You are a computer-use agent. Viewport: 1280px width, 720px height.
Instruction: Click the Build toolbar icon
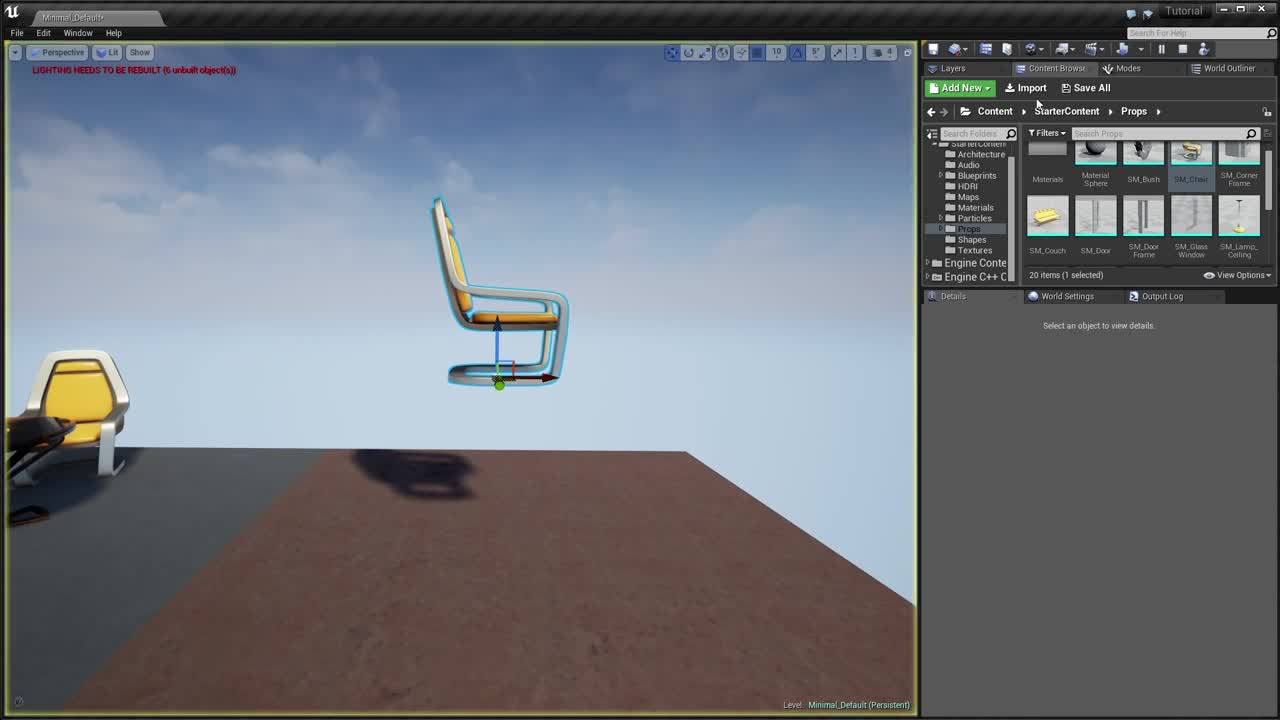pyautogui.click(x=1123, y=49)
